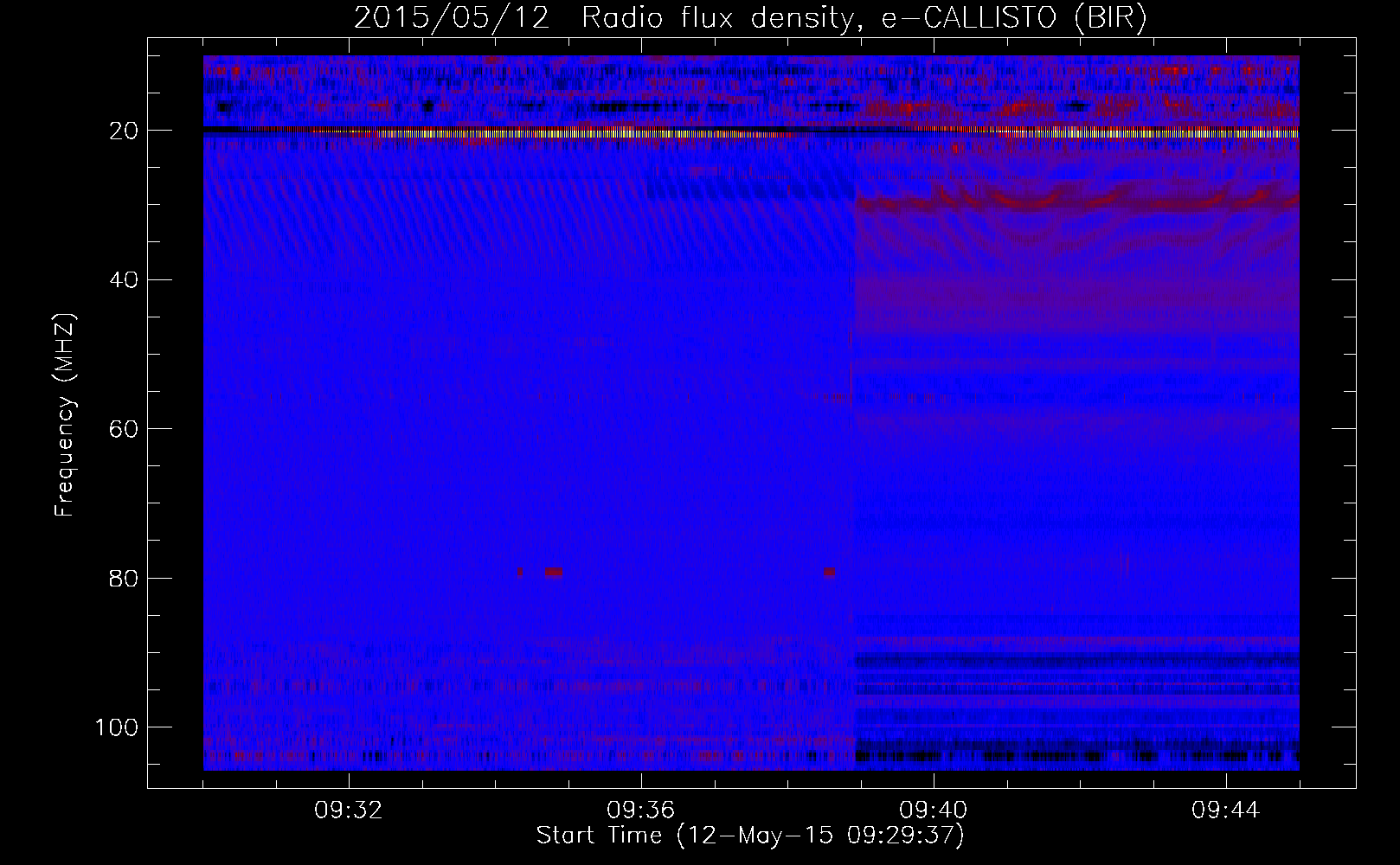
Task: Click the 09:32 time tick label
Action: [349, 811]
